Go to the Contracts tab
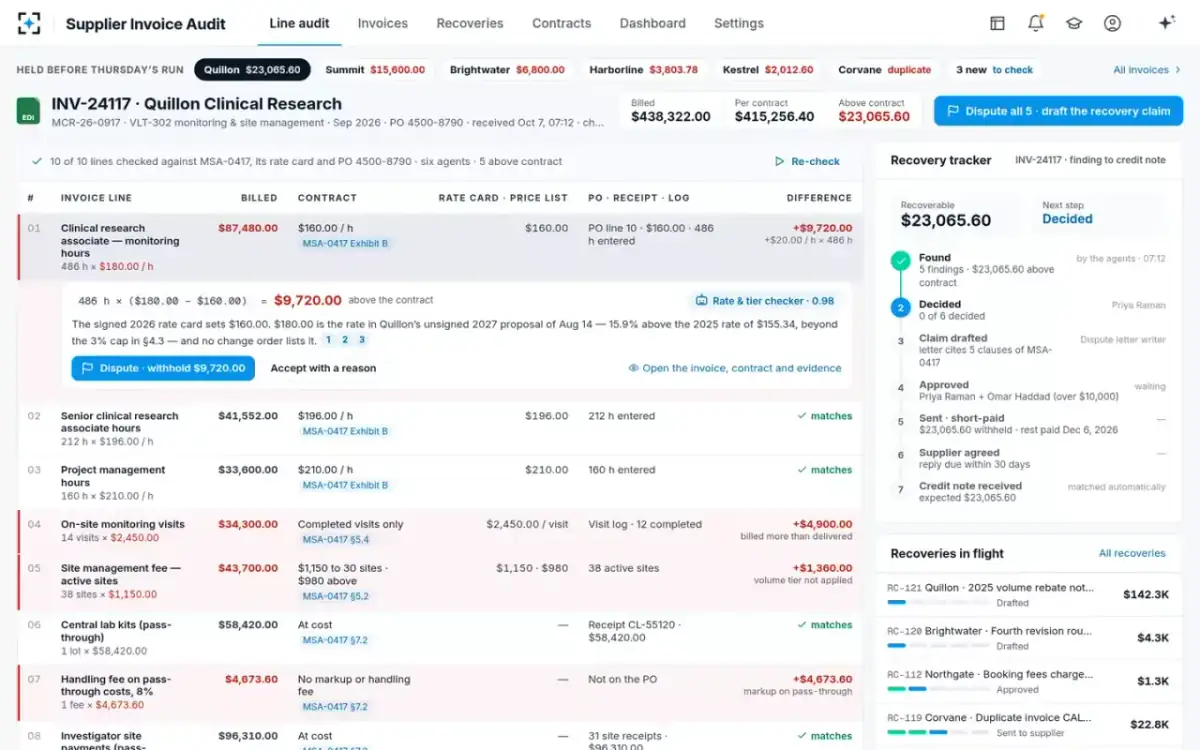This screenshot has width=1200, height=750. point(561,23)
